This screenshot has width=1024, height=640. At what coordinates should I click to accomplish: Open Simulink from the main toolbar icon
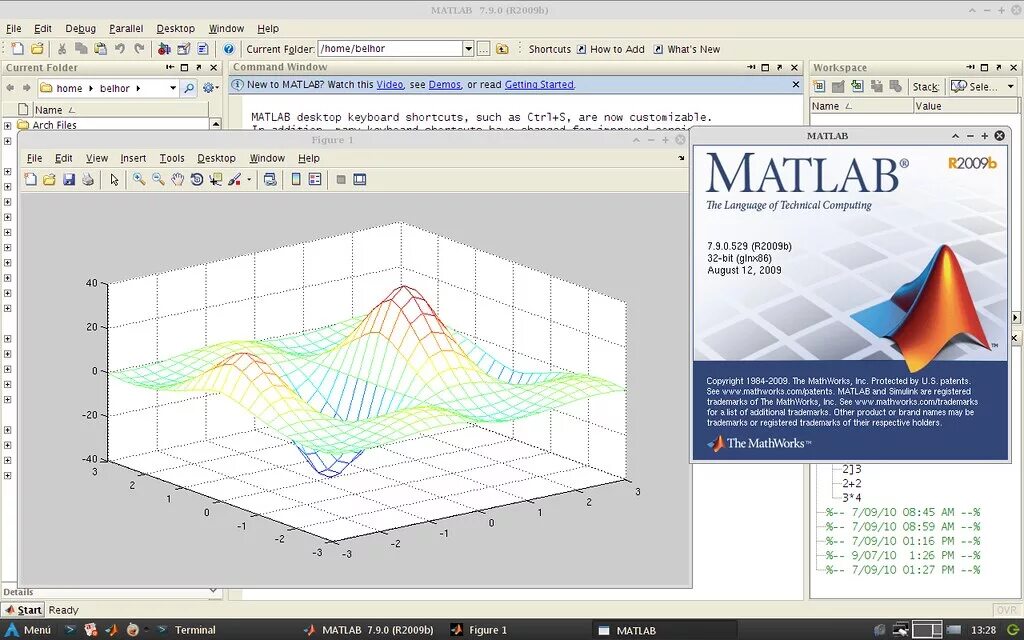(165, 49)
